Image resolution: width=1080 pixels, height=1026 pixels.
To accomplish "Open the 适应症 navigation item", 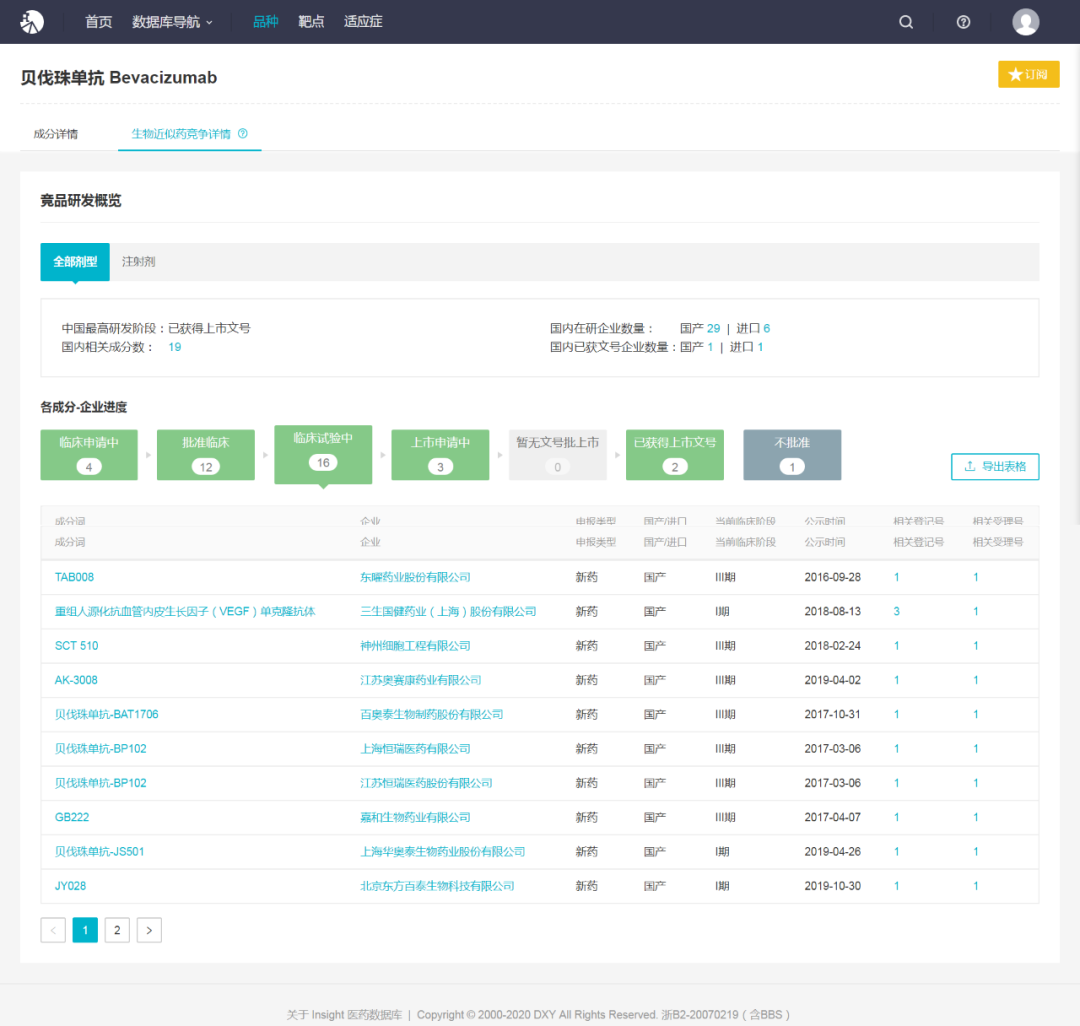I will 363,22.
